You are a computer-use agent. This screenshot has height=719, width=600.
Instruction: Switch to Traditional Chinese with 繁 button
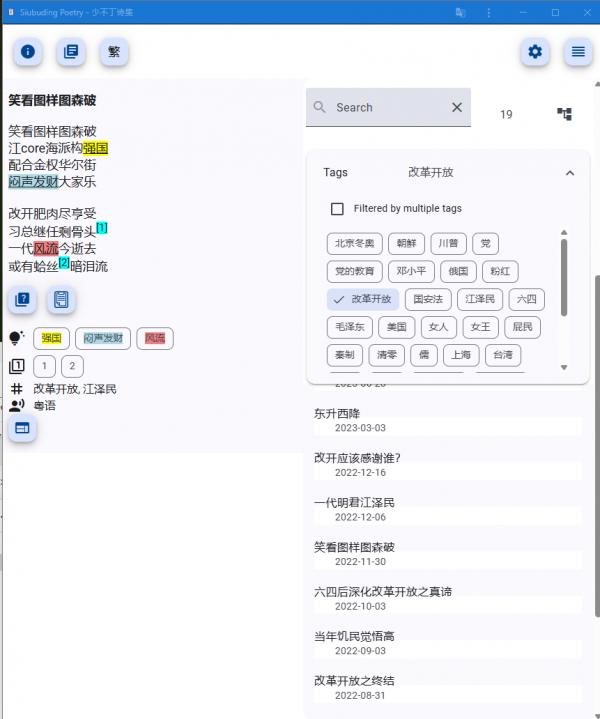pos(114,52)
